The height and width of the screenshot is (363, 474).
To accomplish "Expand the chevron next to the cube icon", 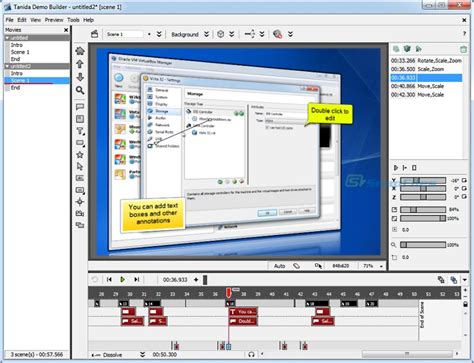I will [x=232, y=34].
